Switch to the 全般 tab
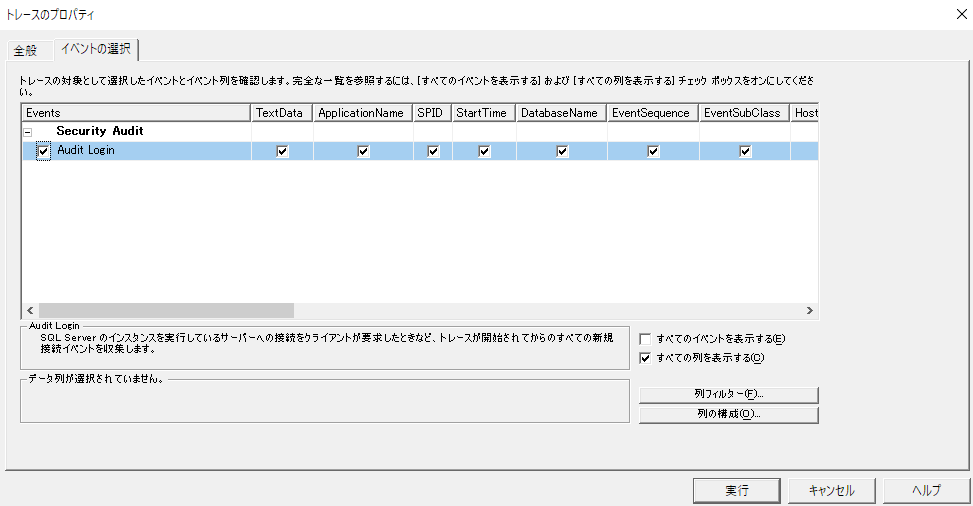The width and height of the screenshot is (973, 506). 26,50
